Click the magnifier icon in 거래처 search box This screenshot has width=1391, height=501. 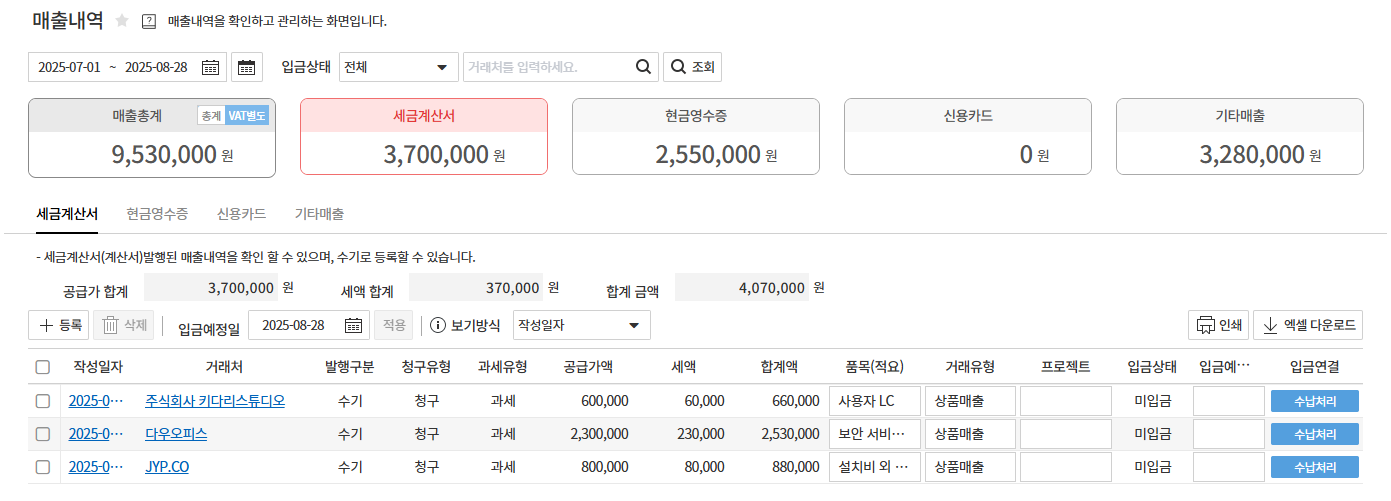pyautogui.click(x=643, y=68)
